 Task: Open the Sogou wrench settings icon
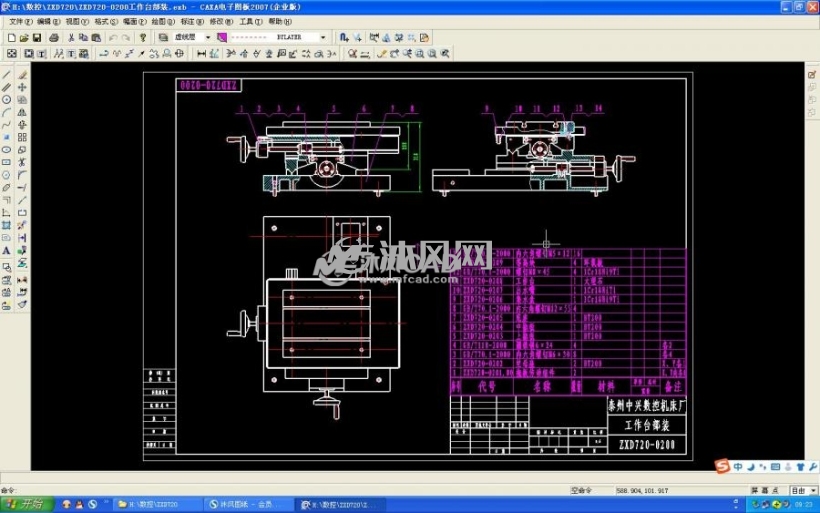(813, 466)
